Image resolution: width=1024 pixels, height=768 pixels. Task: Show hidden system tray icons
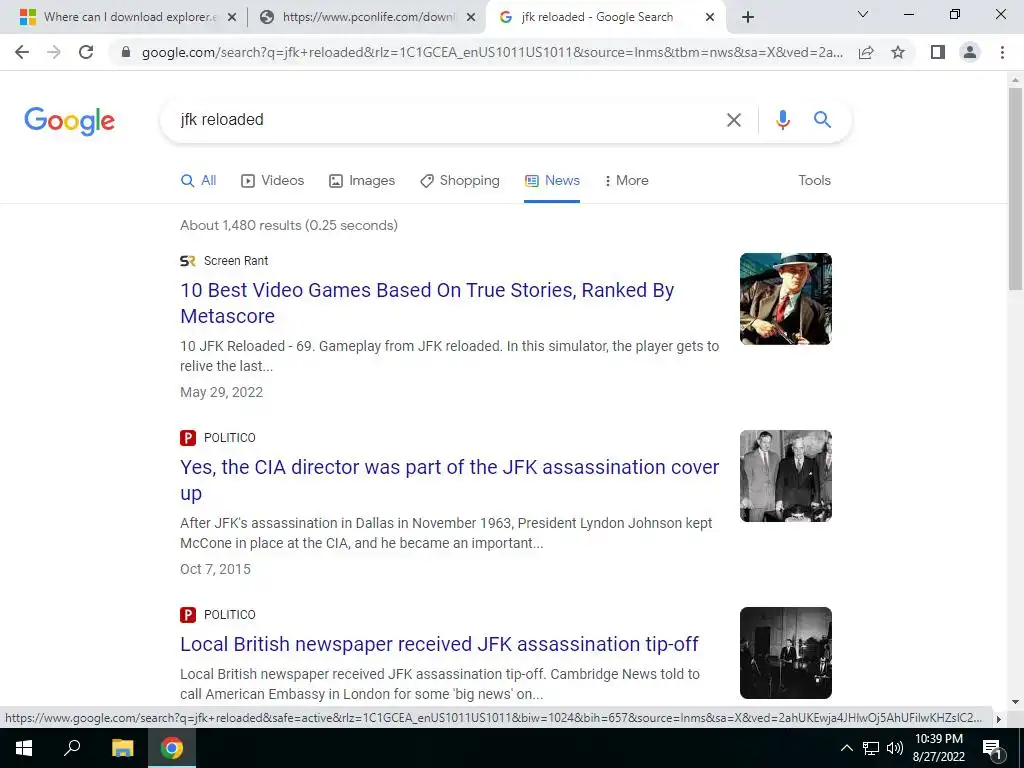click(846, 748)
